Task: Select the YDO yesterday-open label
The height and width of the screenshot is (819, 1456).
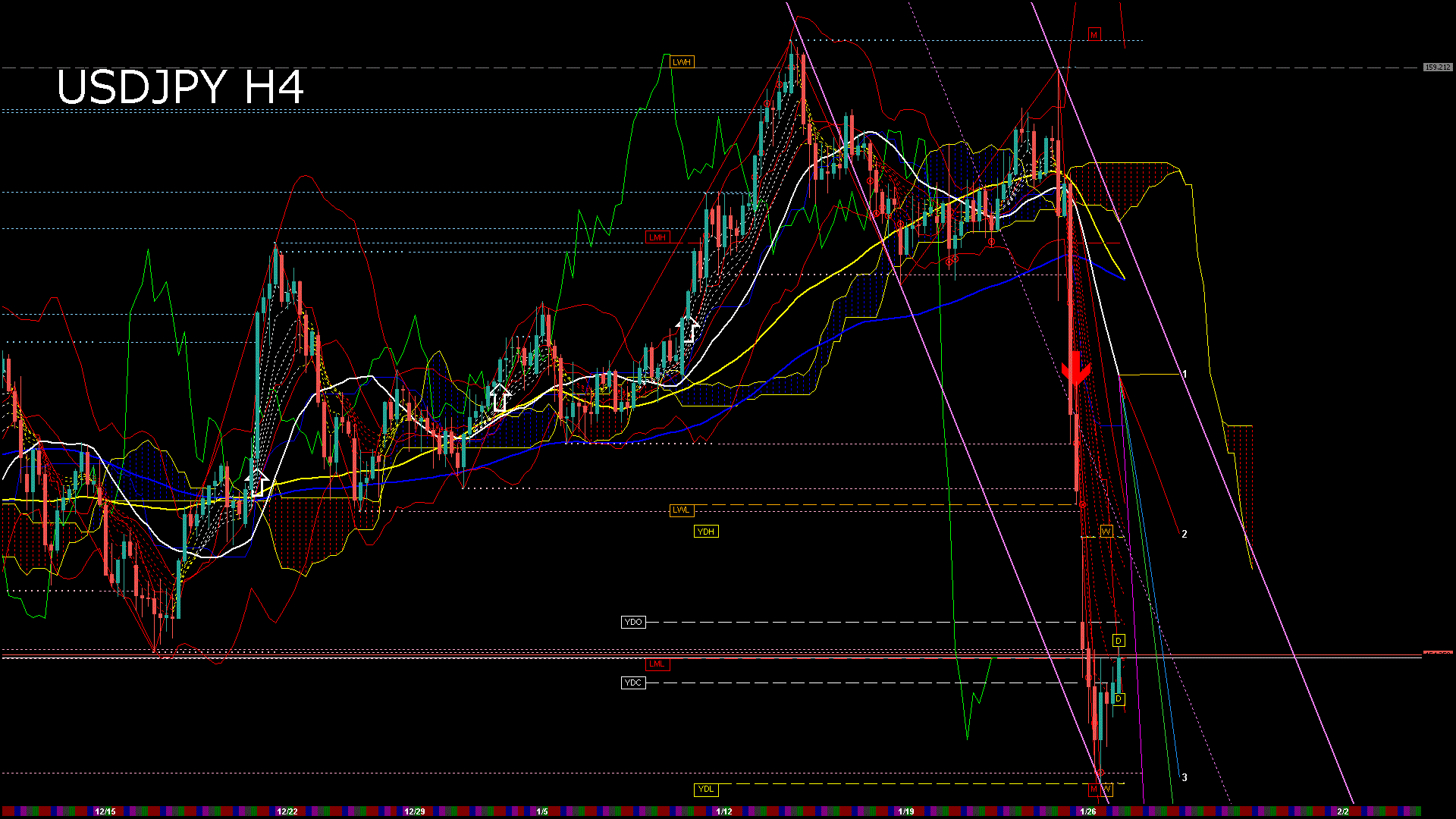Action: 633,622
